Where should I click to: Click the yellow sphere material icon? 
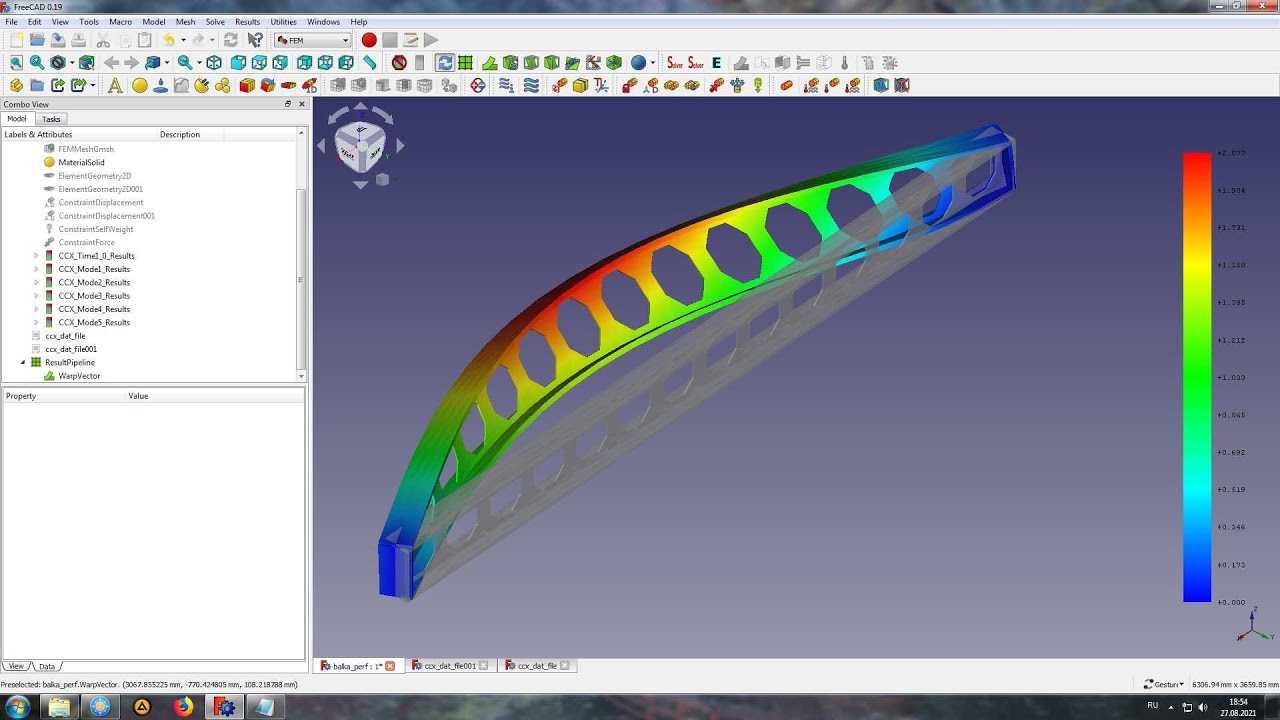tap(140, 85)
